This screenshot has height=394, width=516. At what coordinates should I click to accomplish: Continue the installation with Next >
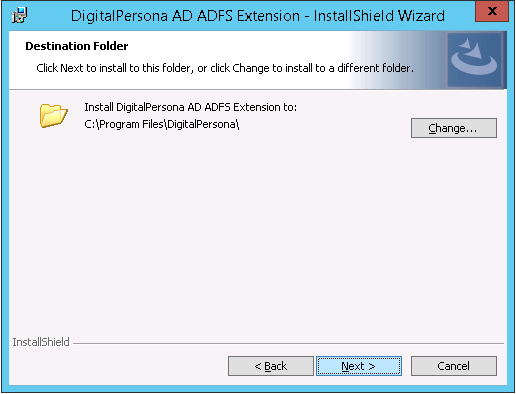359,366
